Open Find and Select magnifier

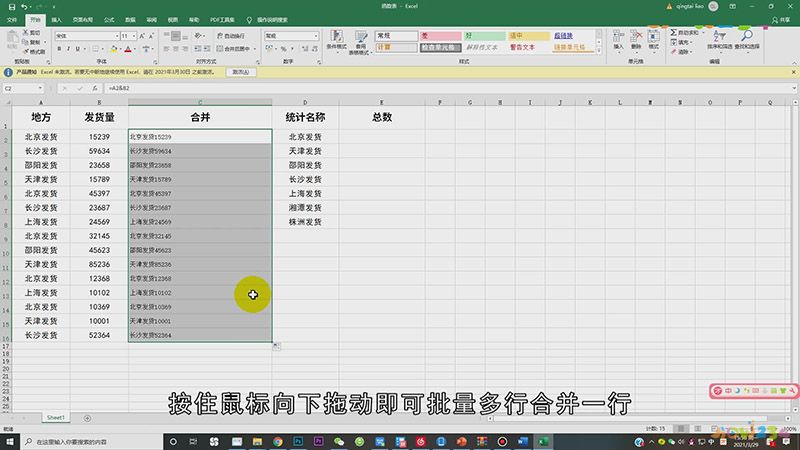747,40
